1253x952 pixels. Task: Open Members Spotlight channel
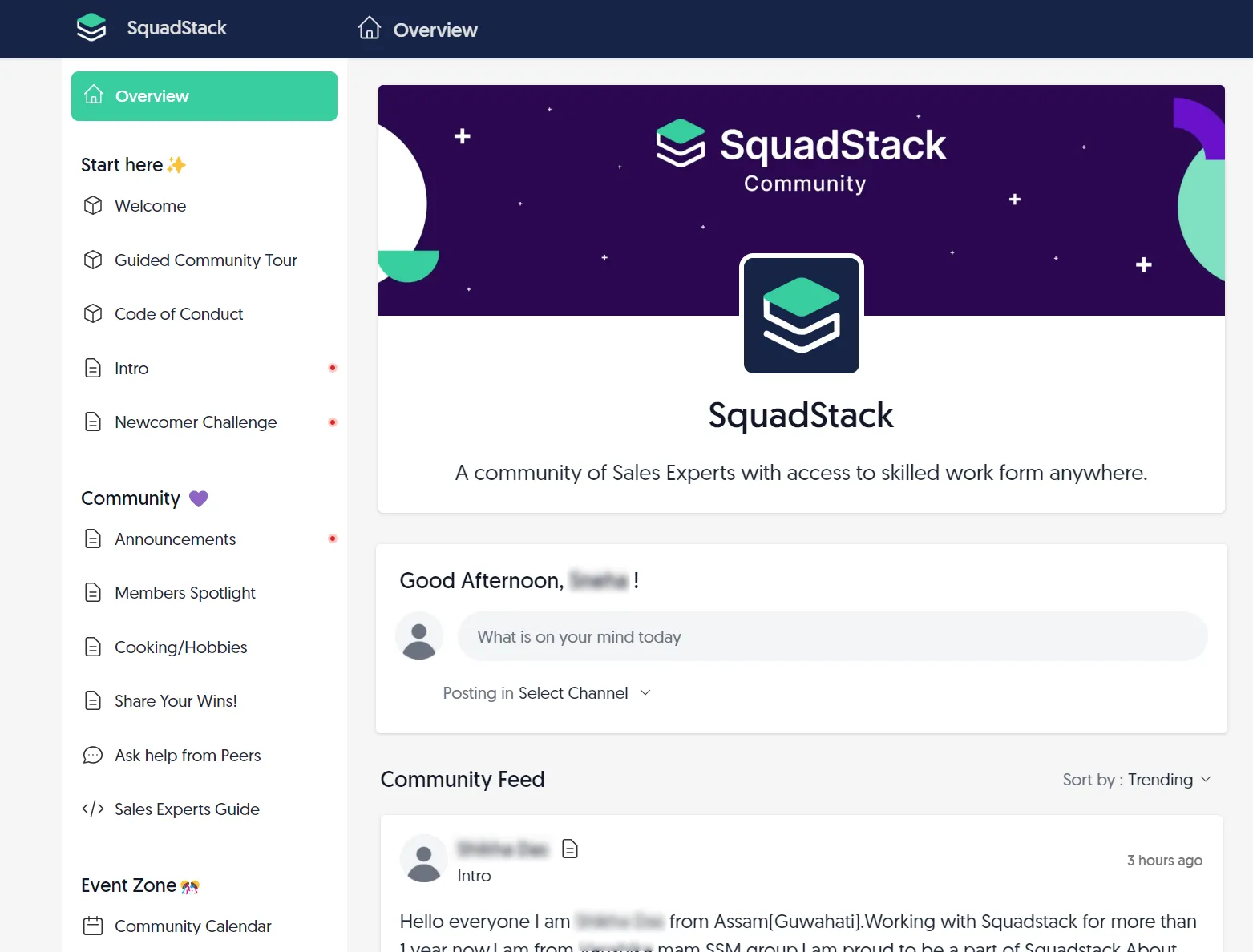pos(185,593)
